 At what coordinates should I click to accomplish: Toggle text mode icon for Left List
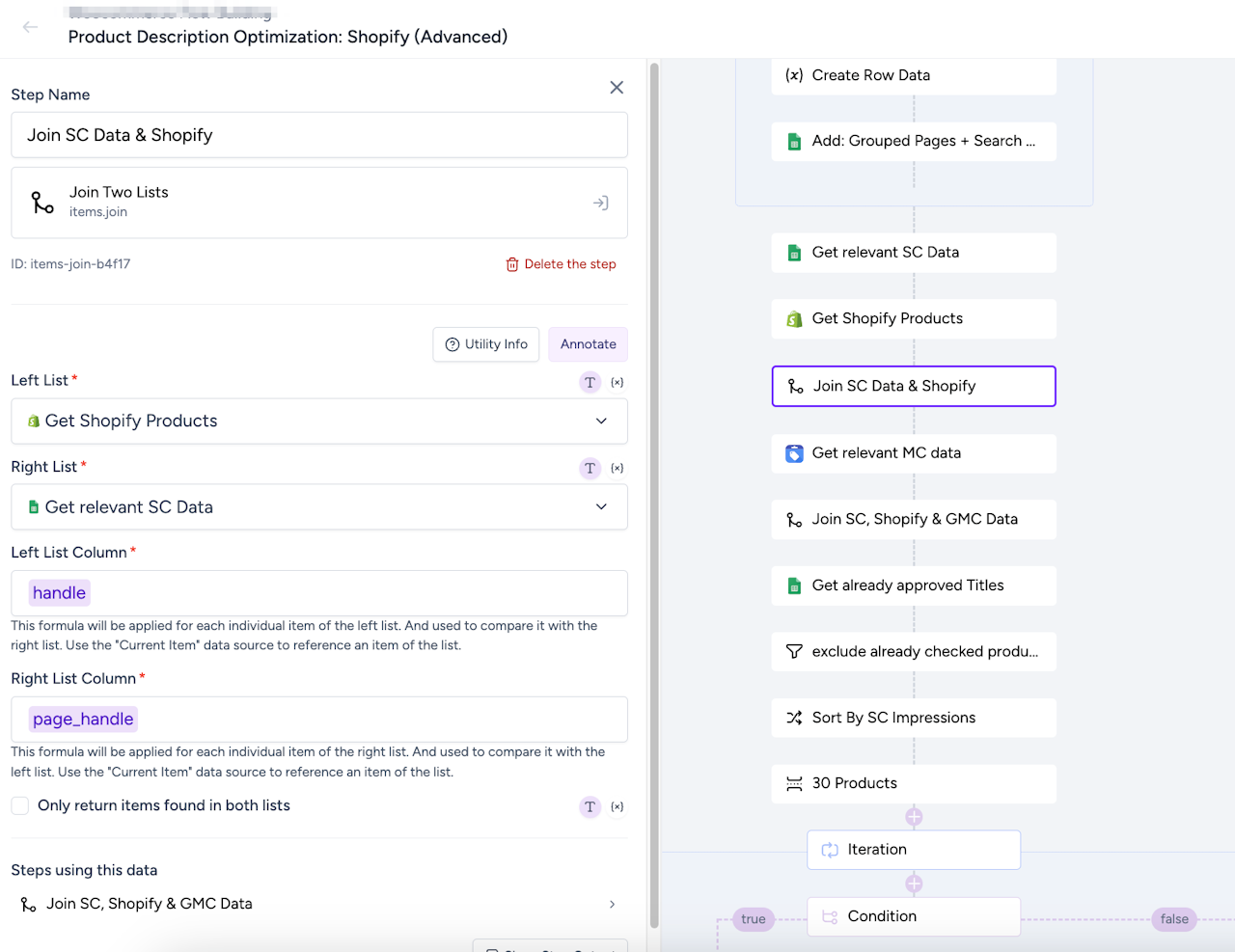click(x=590, y=383)
